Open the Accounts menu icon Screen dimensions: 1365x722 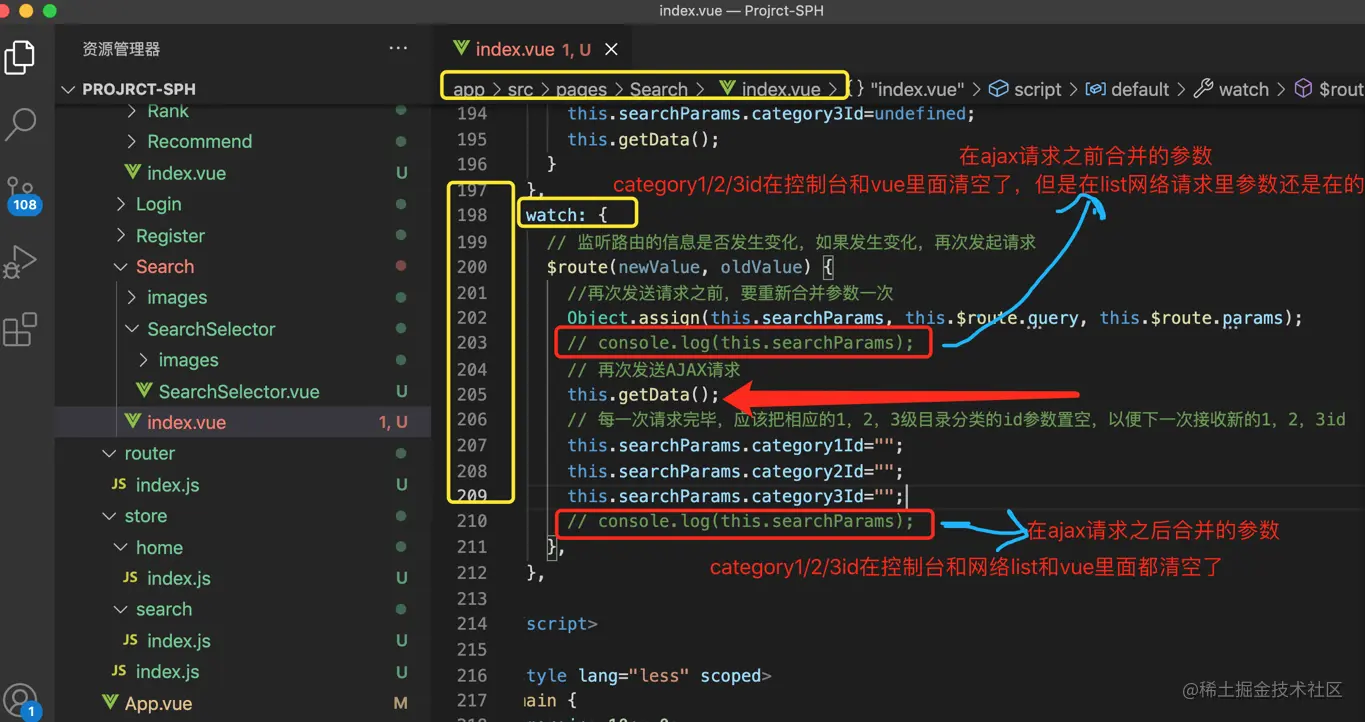pos(21,700)
